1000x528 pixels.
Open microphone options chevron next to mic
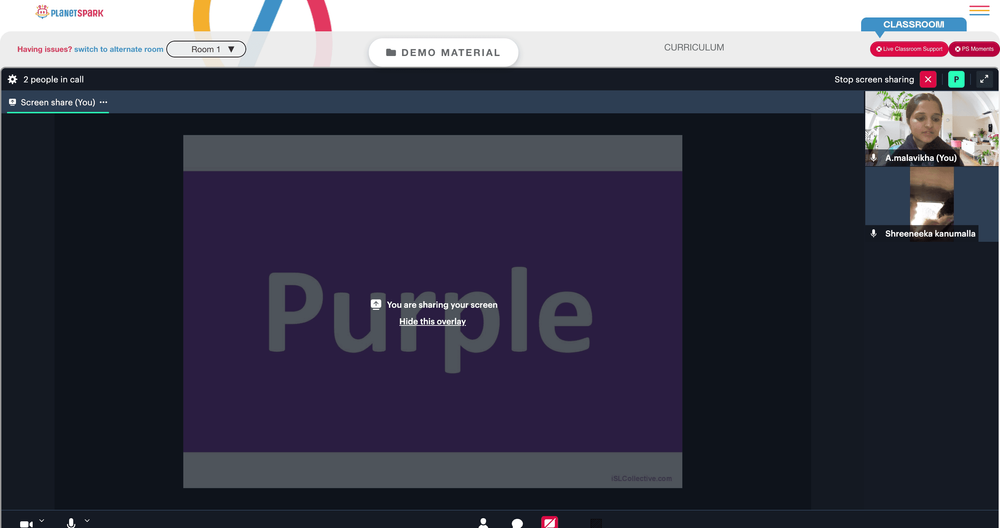87,520
